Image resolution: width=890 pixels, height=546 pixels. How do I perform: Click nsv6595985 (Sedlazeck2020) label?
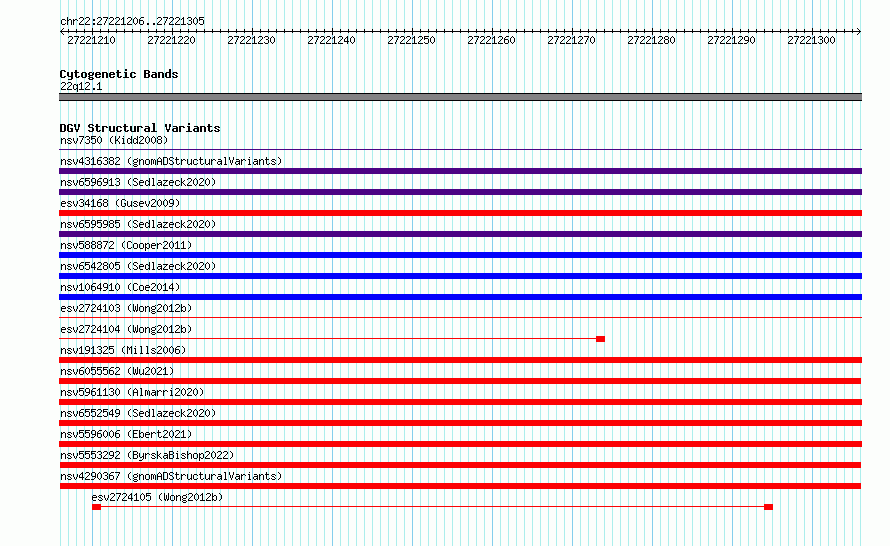click(138, 224)
